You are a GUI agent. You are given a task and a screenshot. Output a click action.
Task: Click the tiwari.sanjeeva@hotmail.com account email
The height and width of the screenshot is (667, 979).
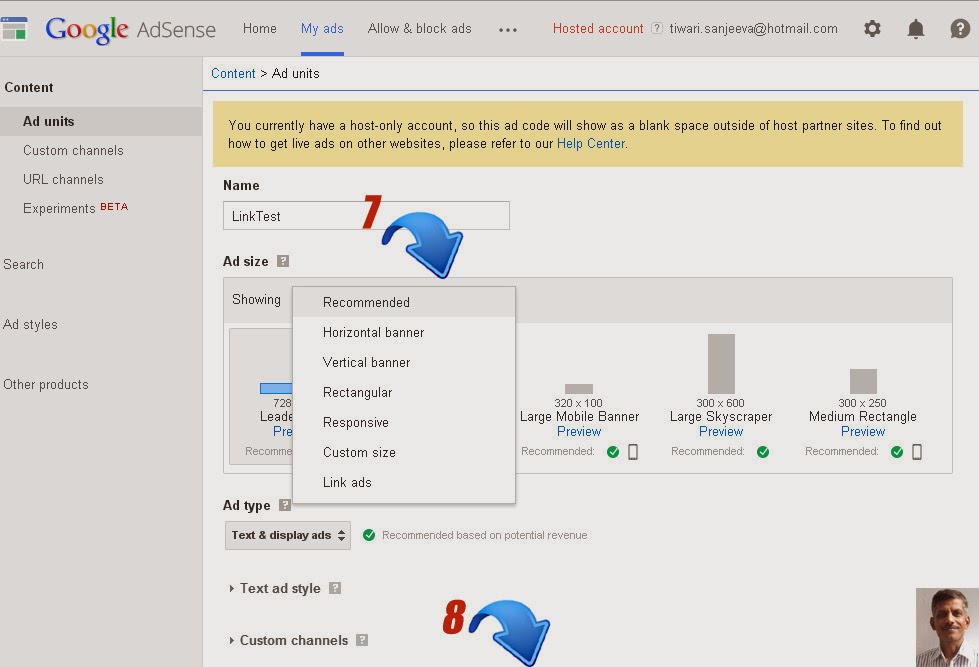coord(754,29)
